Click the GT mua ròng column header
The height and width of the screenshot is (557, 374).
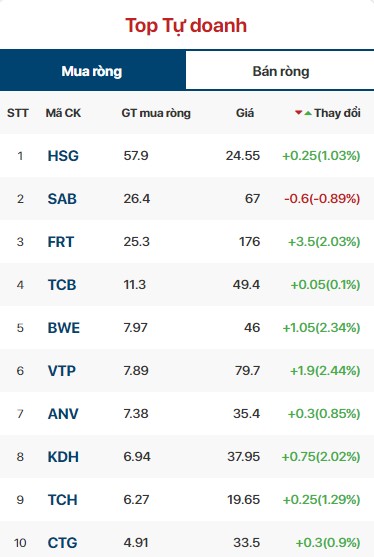click(156, 113)
